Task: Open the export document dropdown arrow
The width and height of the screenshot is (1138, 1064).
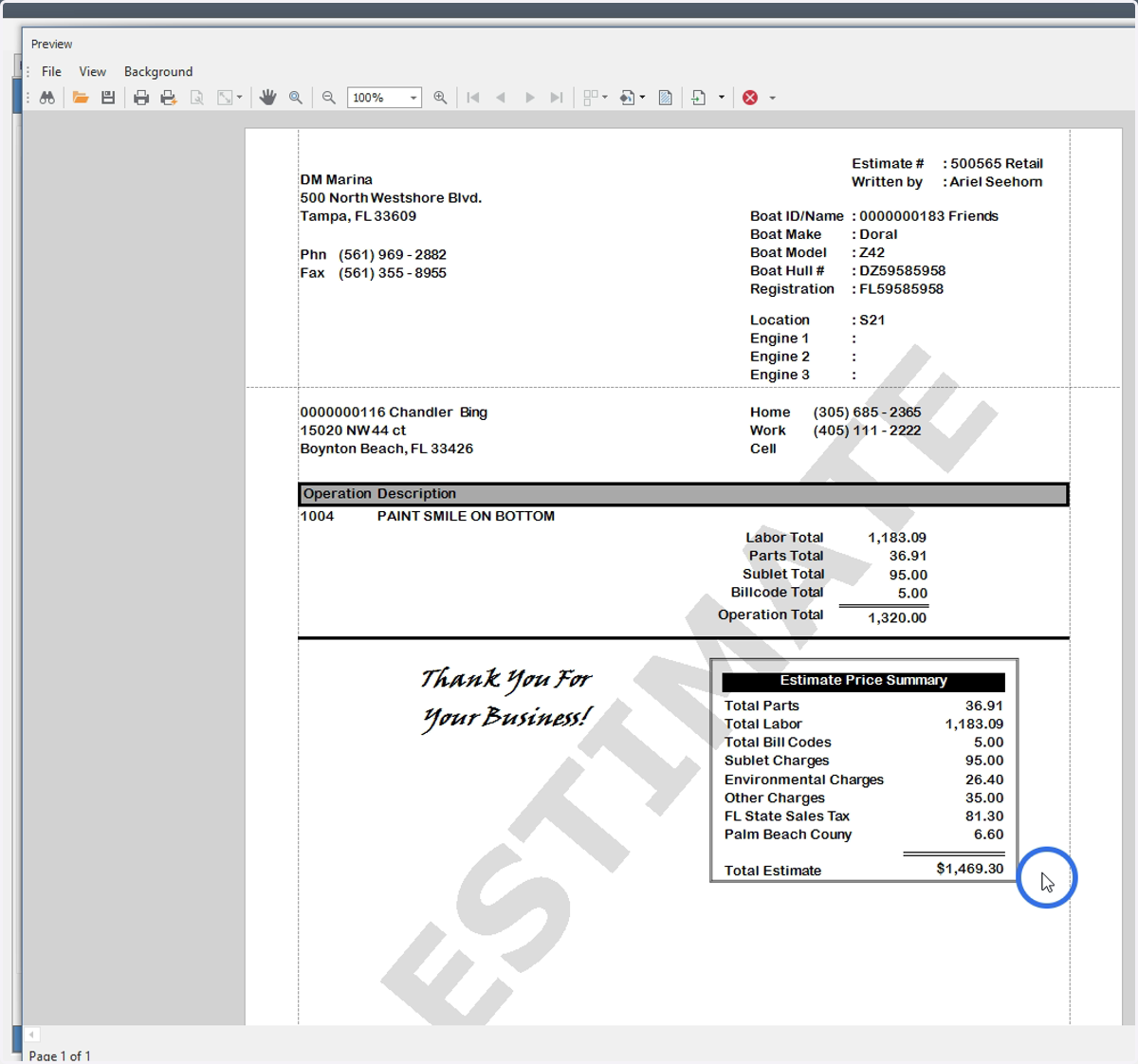Action: 722,98
